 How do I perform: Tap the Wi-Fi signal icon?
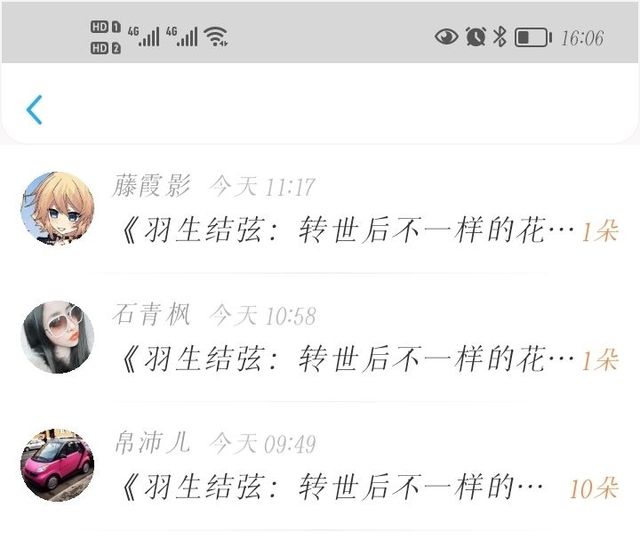click(216, 36)
